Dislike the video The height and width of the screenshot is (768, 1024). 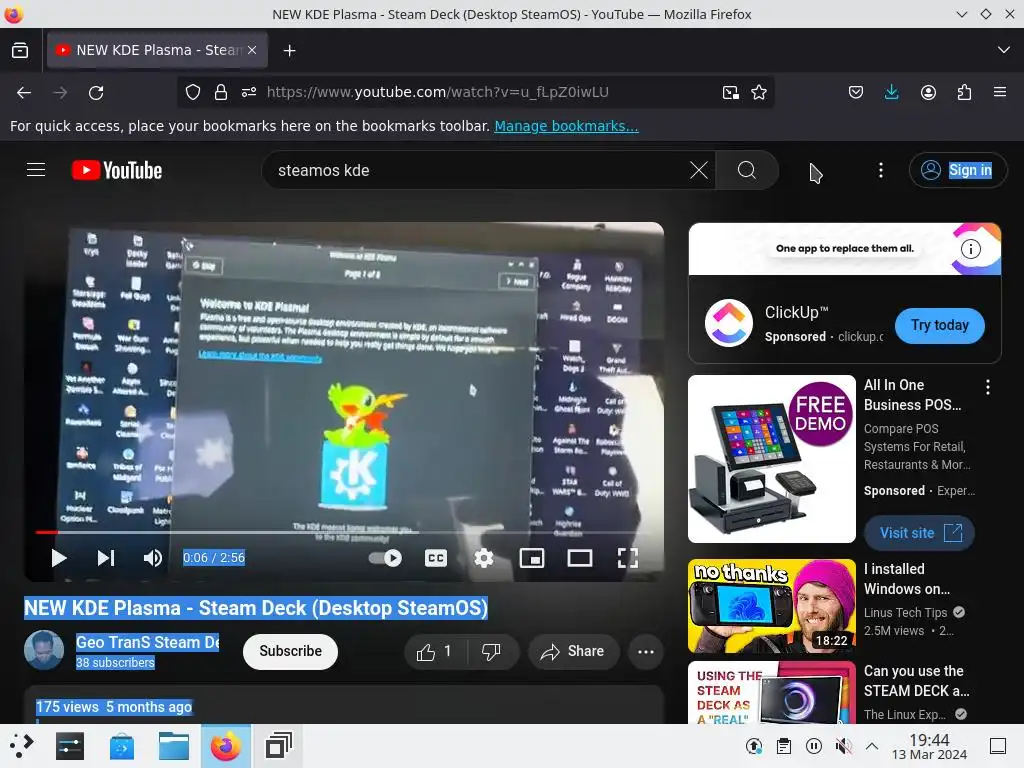click(491, 651)
